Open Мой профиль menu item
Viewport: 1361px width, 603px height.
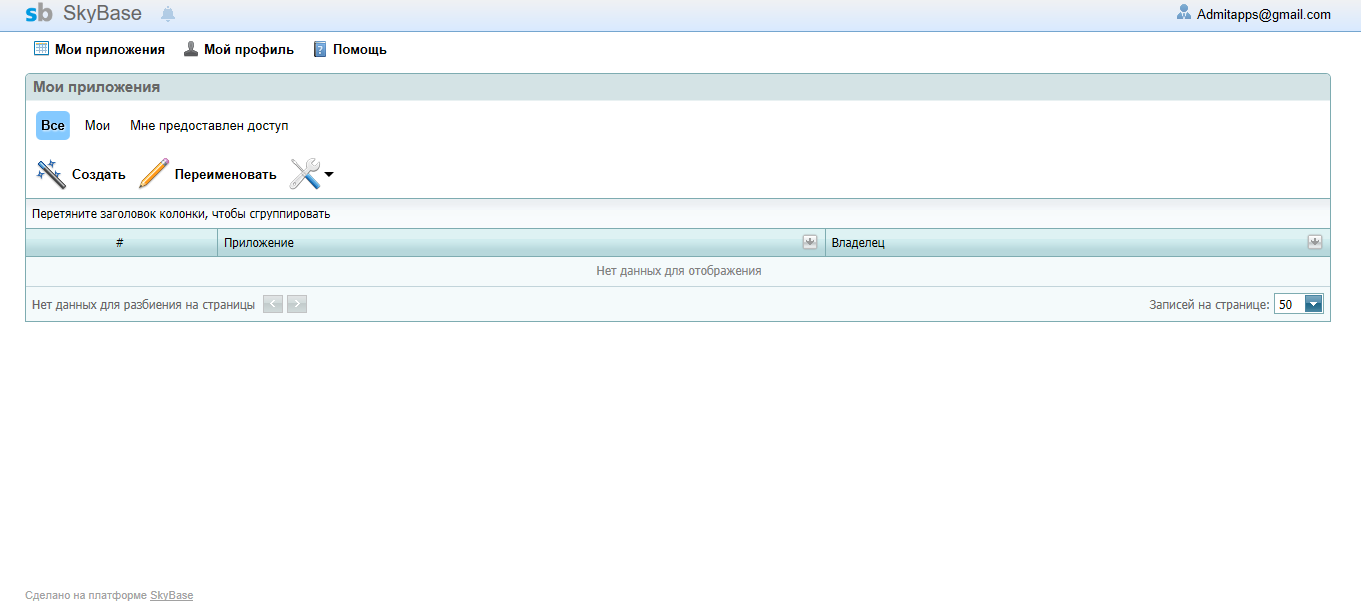click(238, 49)
